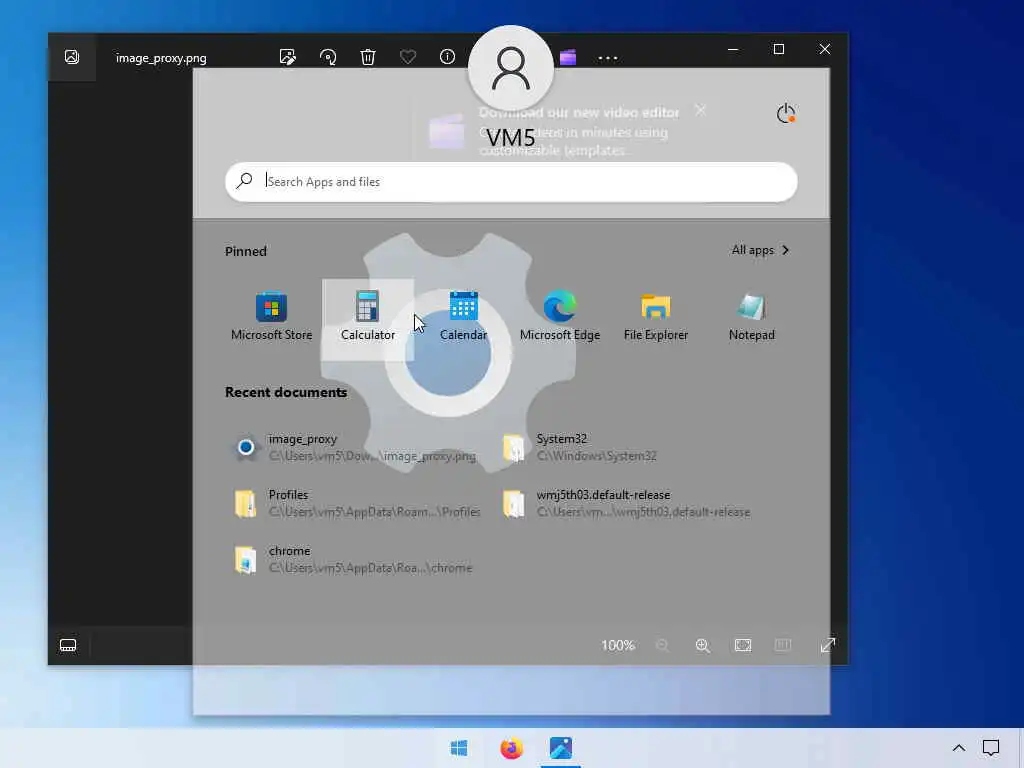This screenshot has width=1024, height=768.
Task: Show hidden icons via taskbar chevron
Action: [959, 748]
